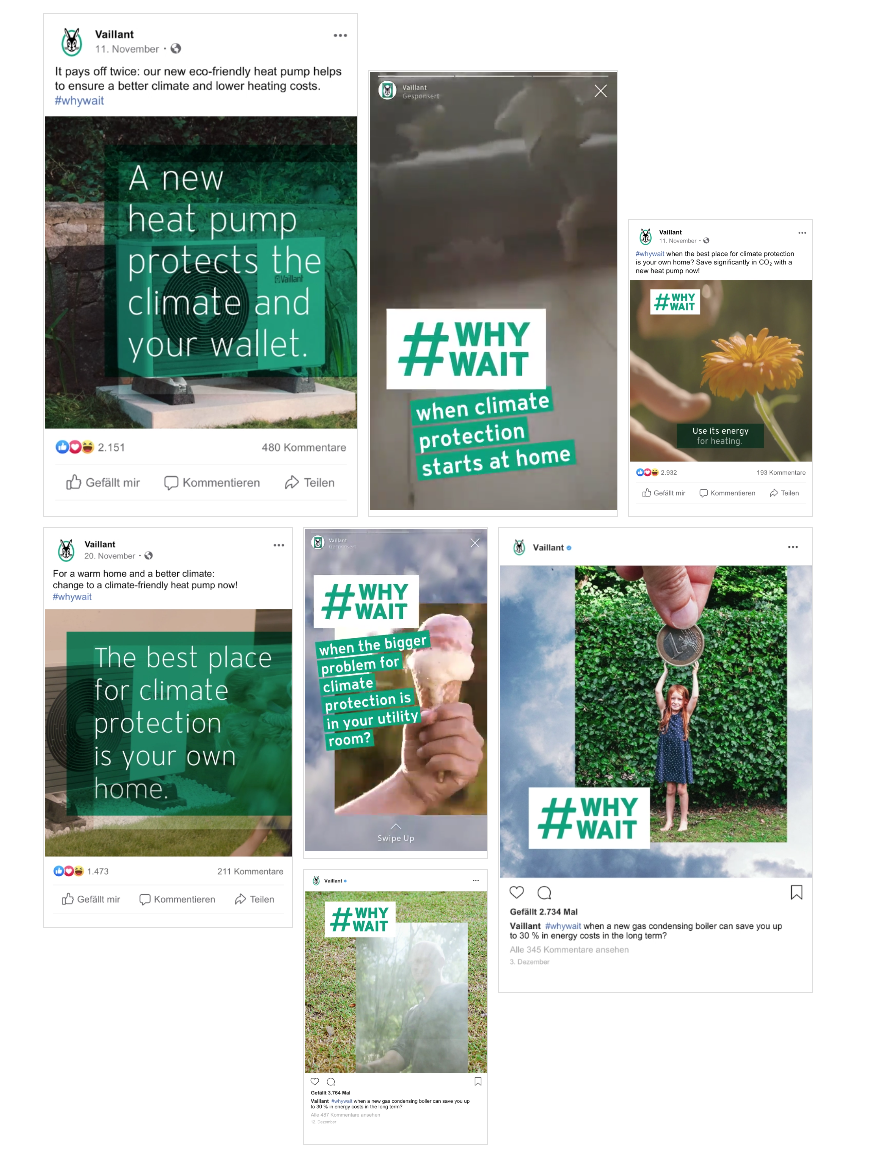
Task: Click the Teilen share arrow on the heat pump post
Action: (x=309, y=483)
